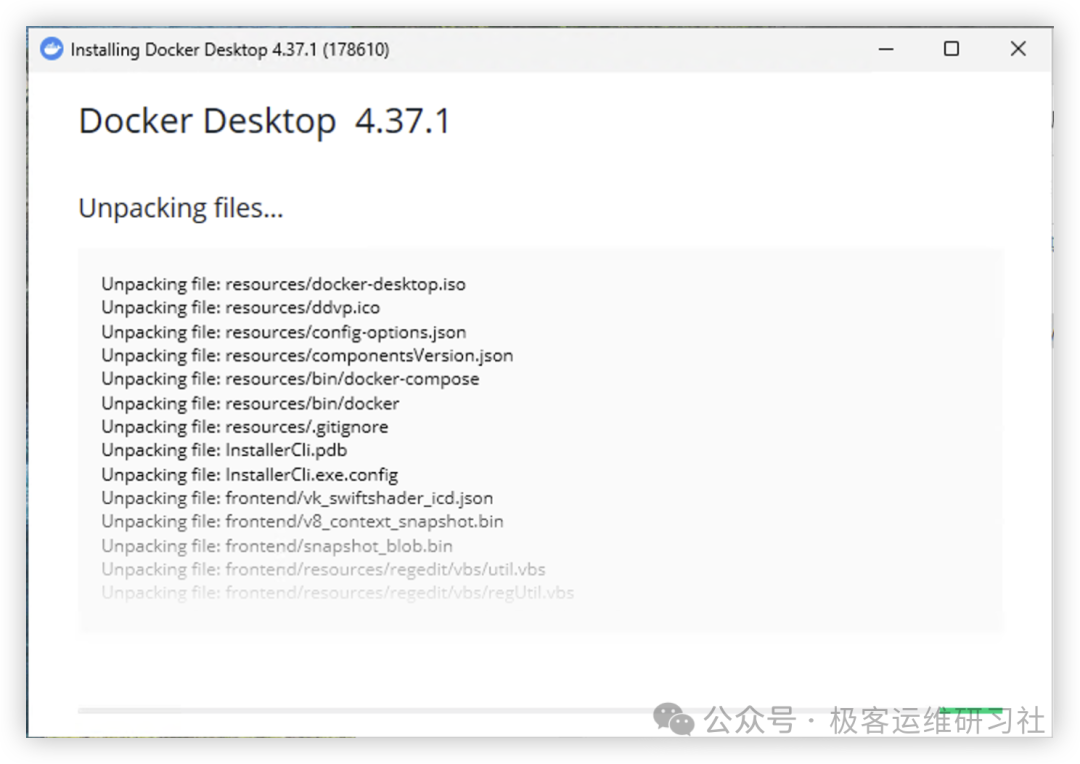
Task: Select the 'resources/bin/docker' log line
Action: click(x=250, y=403)
